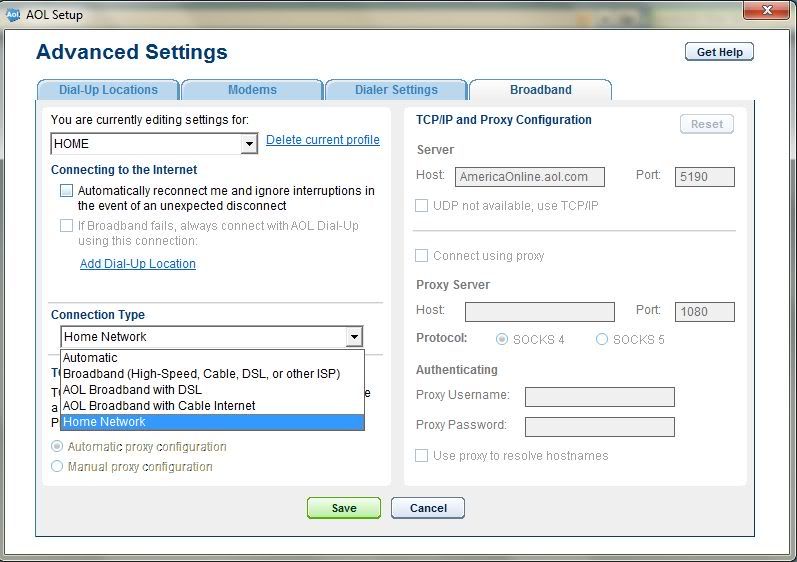The height and width of the screenshot is (562, 797).
Task: Click the Proxy Password field
Action: 600,427
